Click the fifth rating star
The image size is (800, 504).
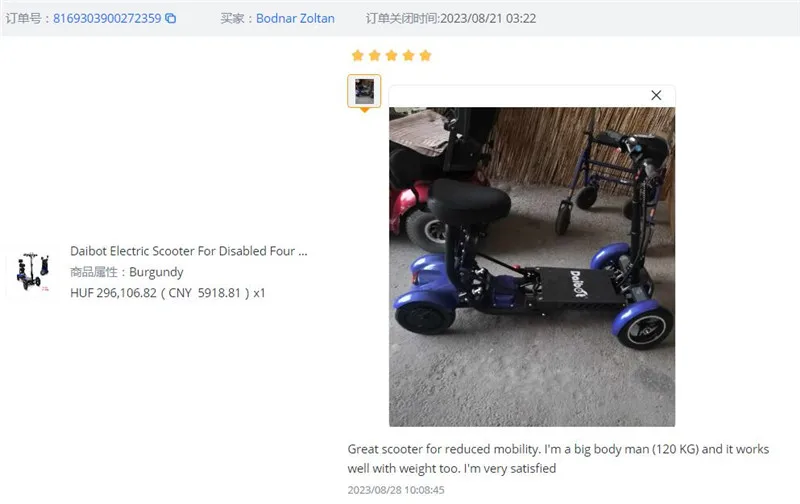425,55
